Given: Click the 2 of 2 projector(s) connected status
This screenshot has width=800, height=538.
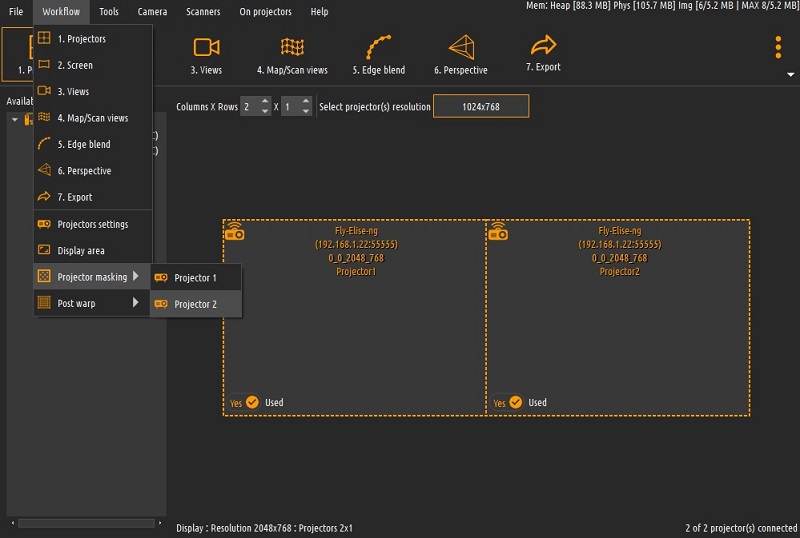Looking at the screenshot, I should [741, 528].
